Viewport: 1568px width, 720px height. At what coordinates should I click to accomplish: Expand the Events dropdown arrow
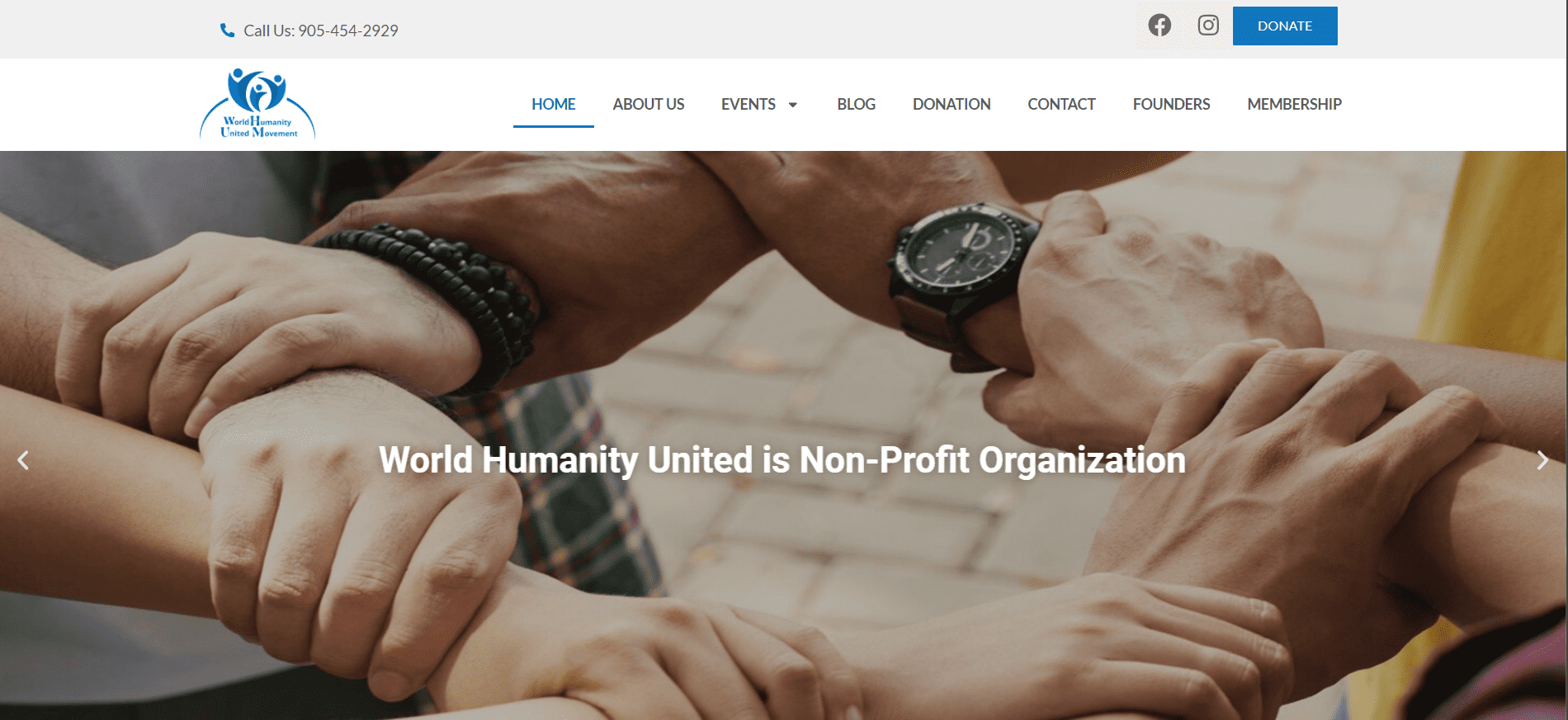pos(793,105)
